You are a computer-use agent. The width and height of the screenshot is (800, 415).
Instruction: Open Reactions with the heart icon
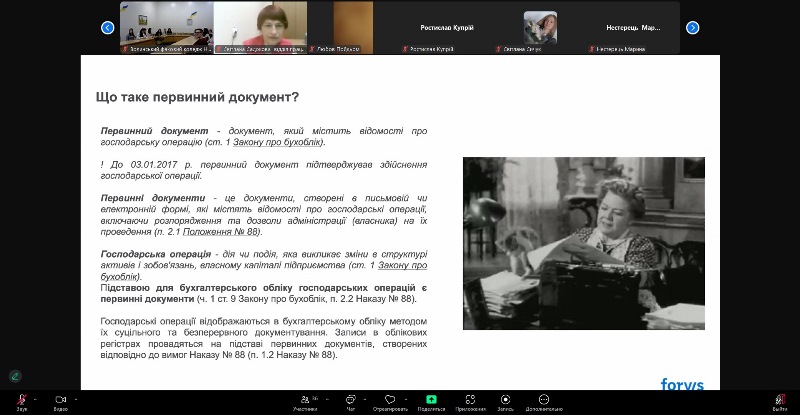pos(390,401)
